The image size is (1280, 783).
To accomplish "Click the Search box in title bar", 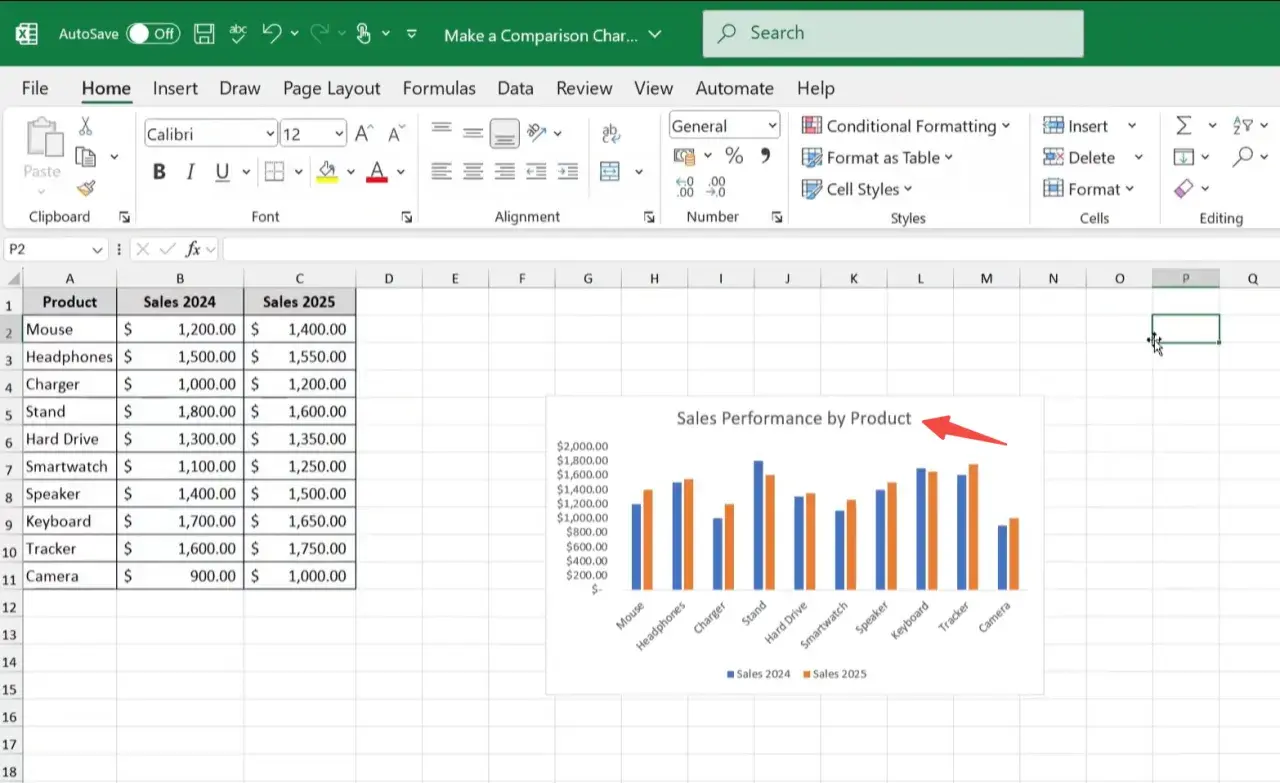I will 893,34.
